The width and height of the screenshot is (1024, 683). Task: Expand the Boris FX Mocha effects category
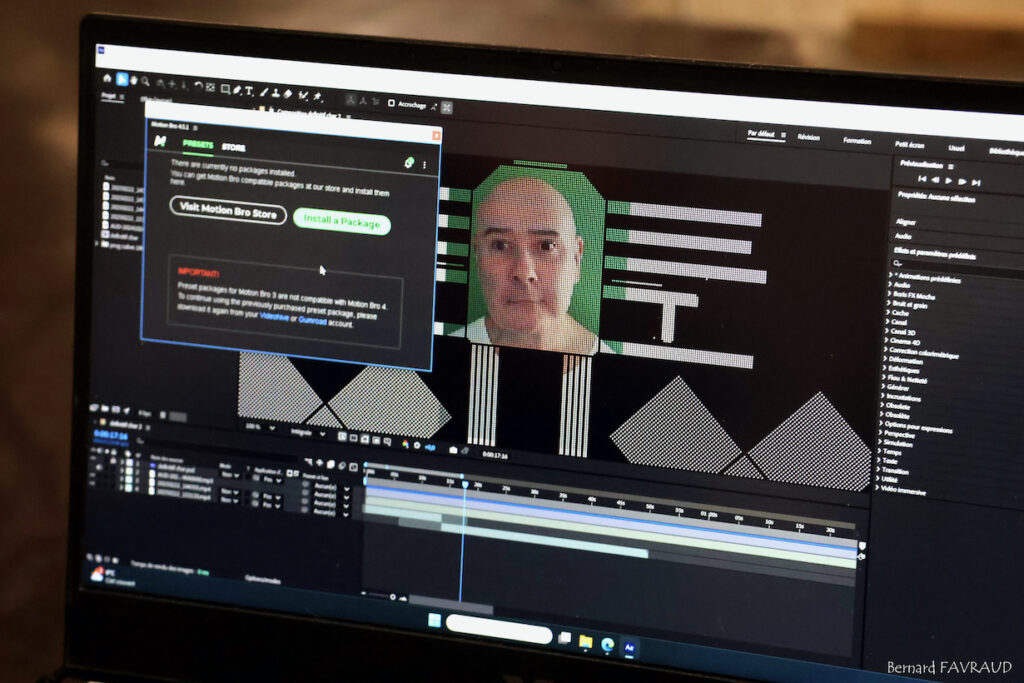pos(889,294)
